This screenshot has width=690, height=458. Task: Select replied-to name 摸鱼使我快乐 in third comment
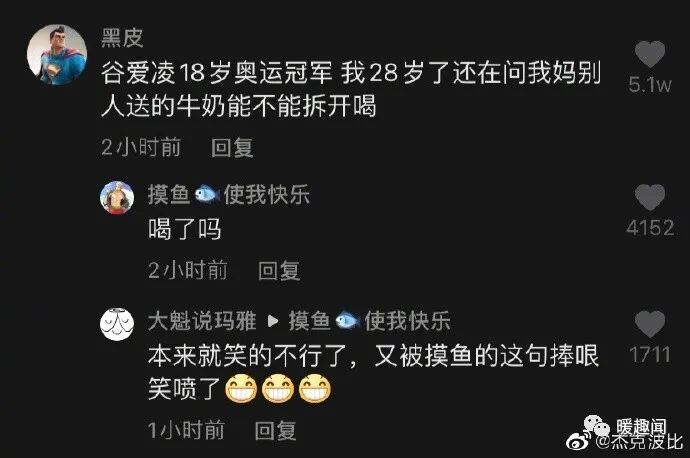[x=370, y=321]
